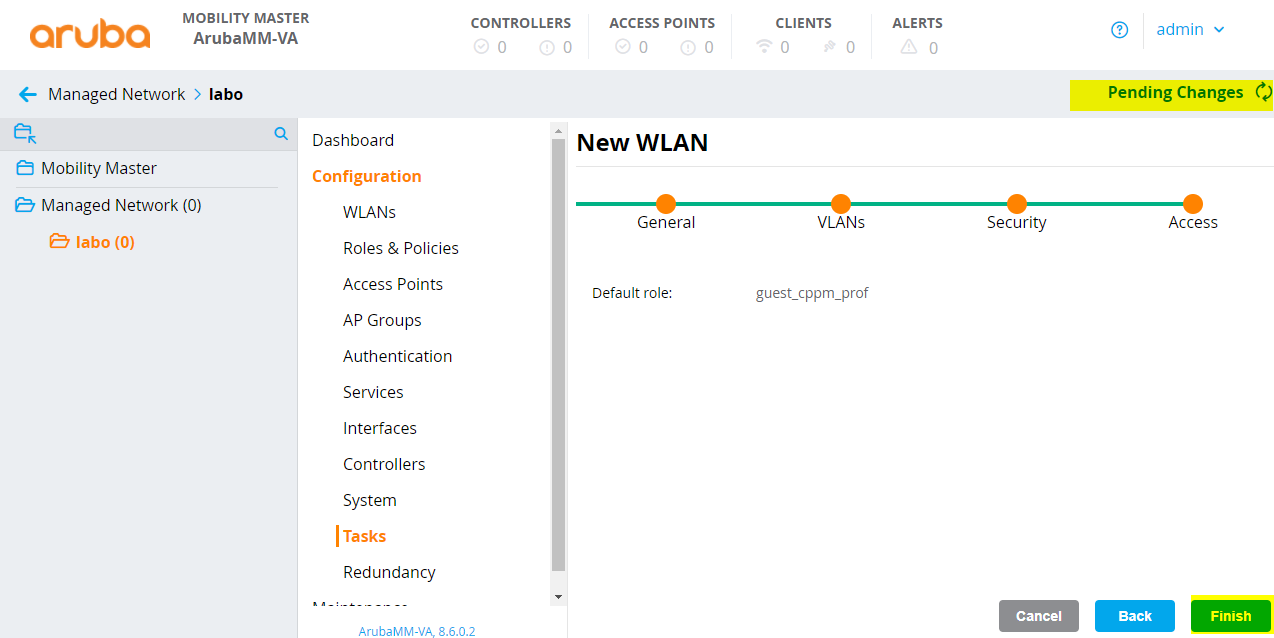Viewport: 1274px width, 638px height.
Task: Click the CLIENTS header label
Action: pos(803,23)
